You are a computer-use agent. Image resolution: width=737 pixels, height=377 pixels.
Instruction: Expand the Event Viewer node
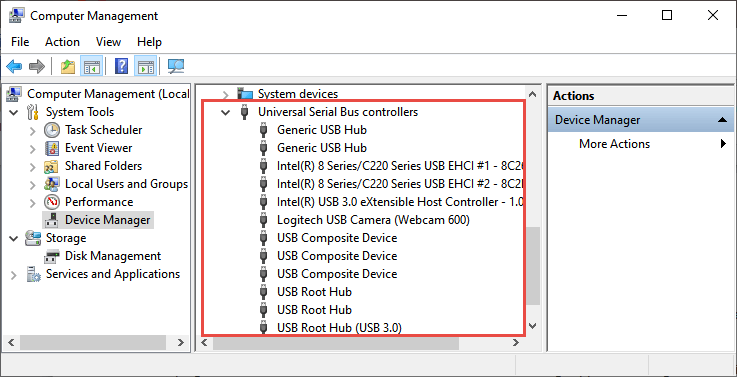point(32,149)
